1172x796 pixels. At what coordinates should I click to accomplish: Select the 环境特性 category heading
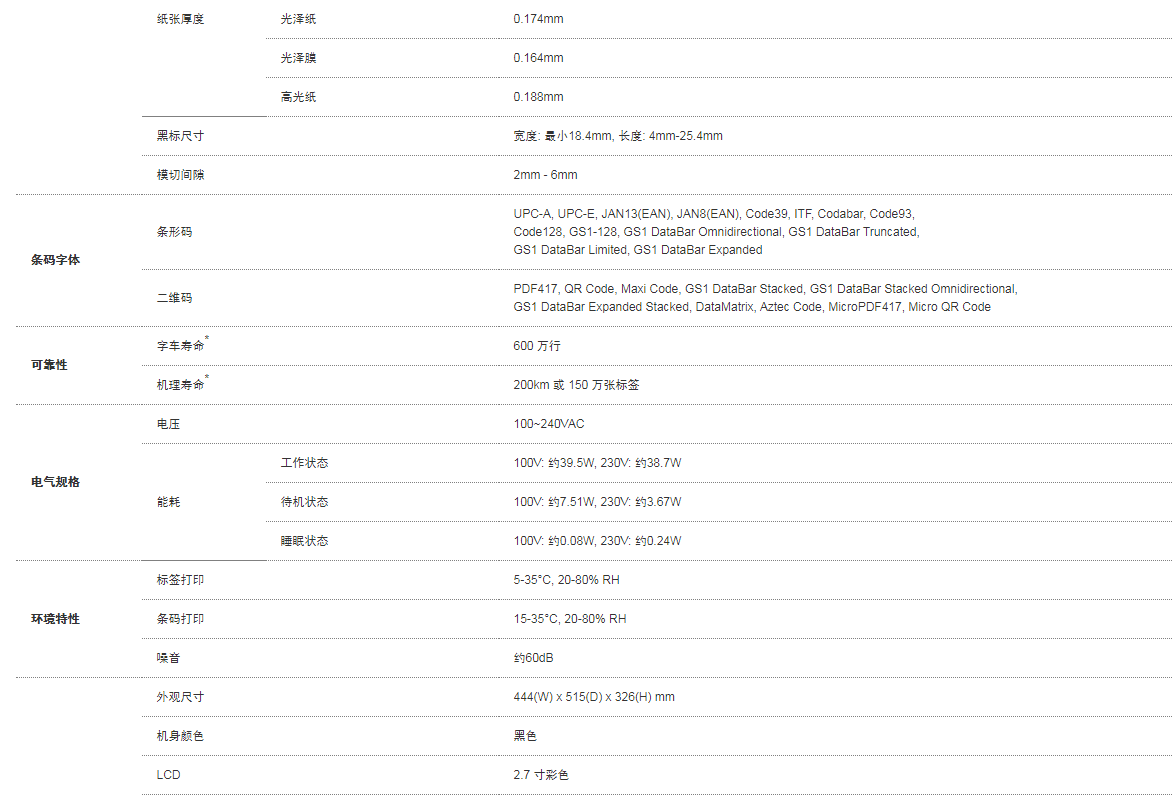pos(55,619)
